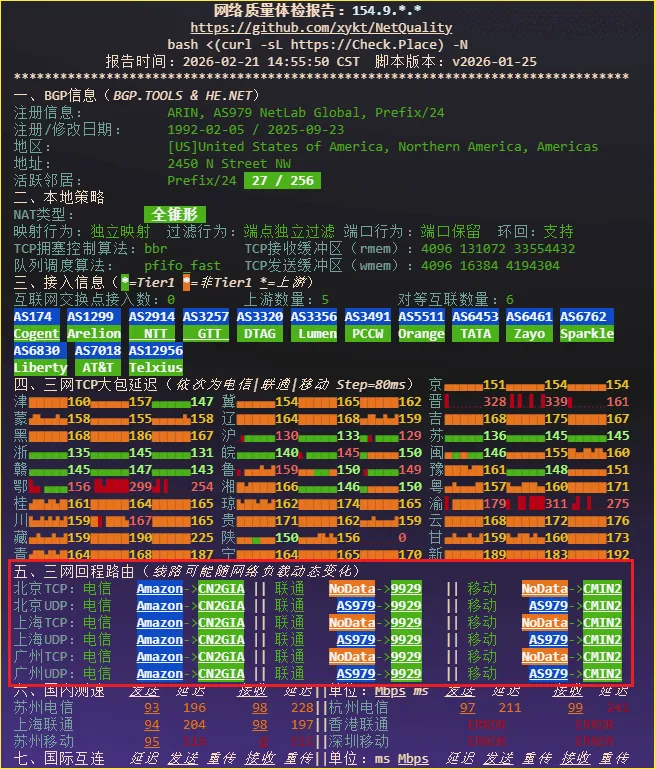Click the AS7018 AT&T badge
The width and height of the screenshot is (655, 769).
click(x=98, y=359)
